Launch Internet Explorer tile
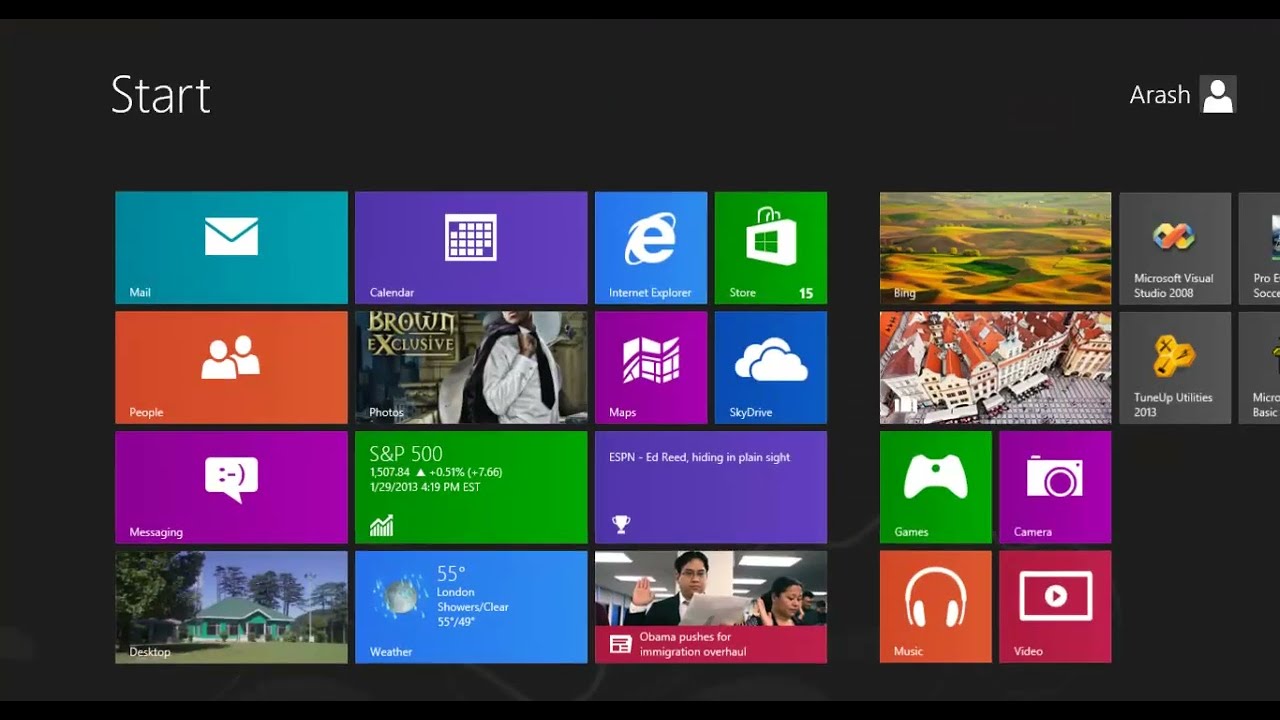This screenshot has height=720, width=1280. (651, 248)
